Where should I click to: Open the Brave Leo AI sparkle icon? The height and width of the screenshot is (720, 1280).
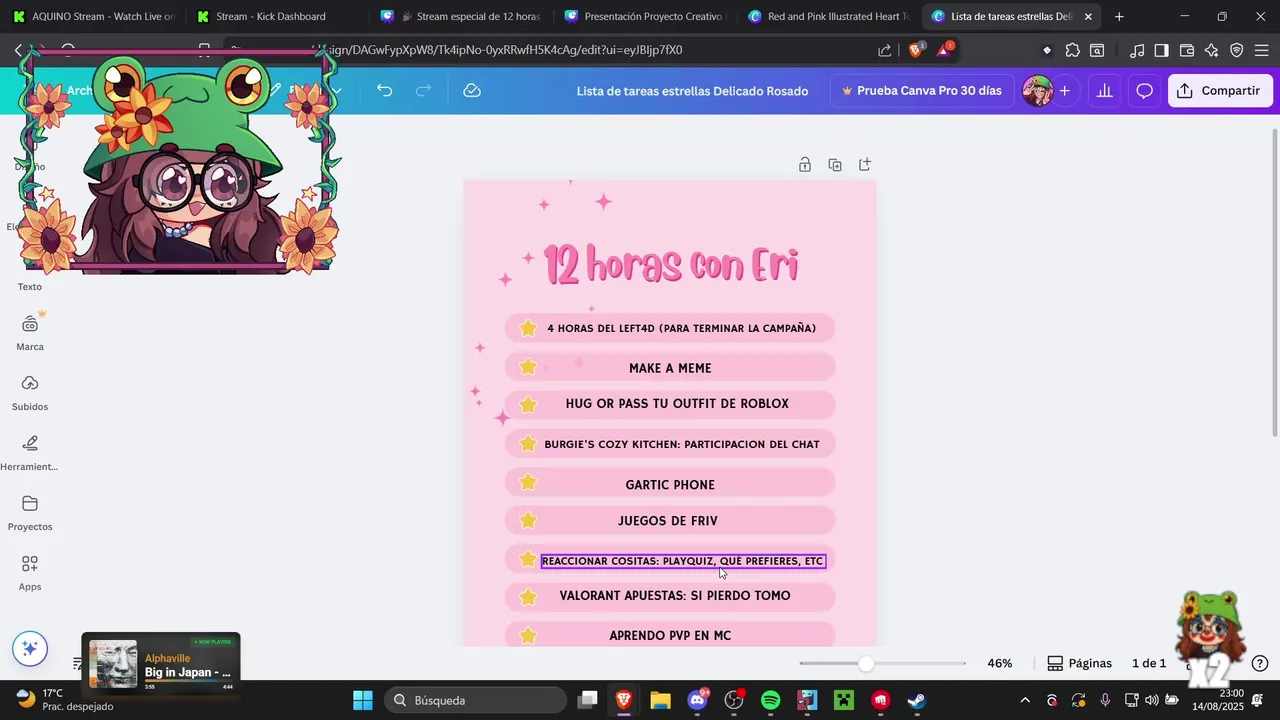coord(1212,50)
